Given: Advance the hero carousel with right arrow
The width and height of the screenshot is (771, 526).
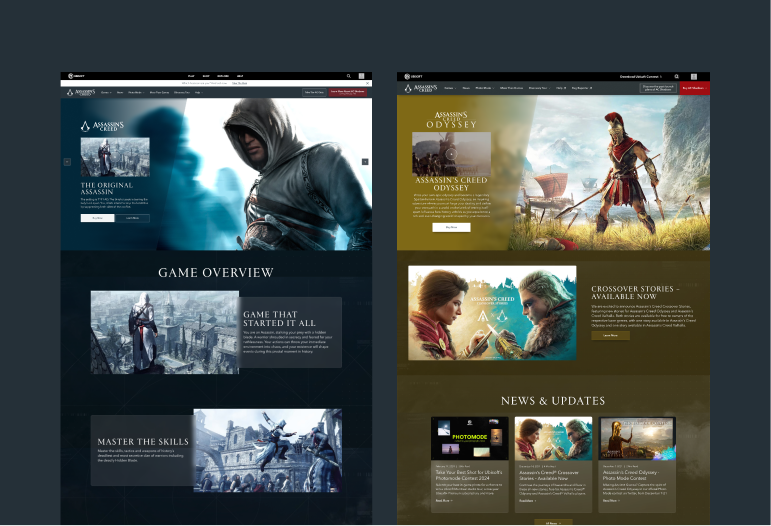Looking at the screenshot, I should [x=365, y=161].
